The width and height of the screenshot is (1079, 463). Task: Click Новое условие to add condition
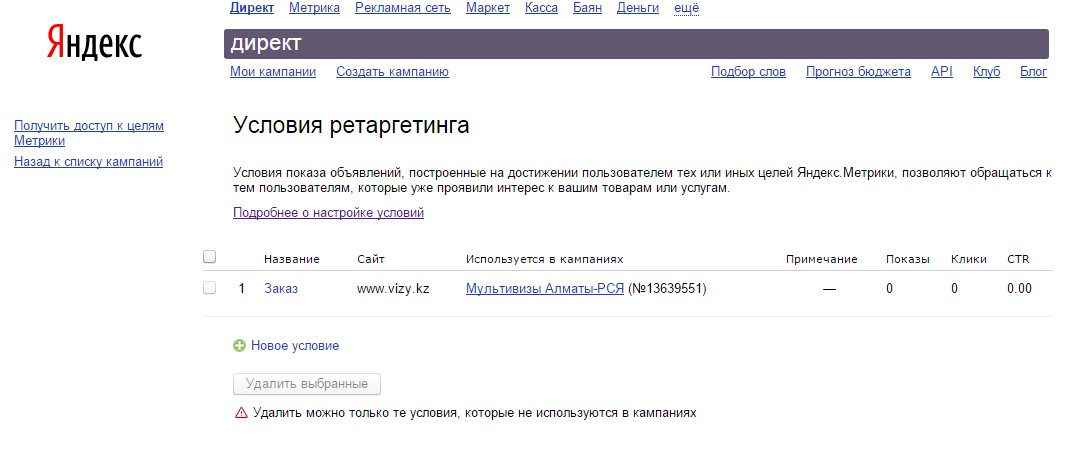295,346
